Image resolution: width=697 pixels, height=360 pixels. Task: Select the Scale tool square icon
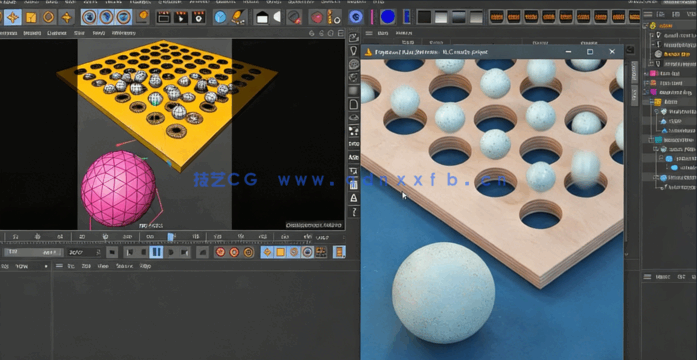31,17
